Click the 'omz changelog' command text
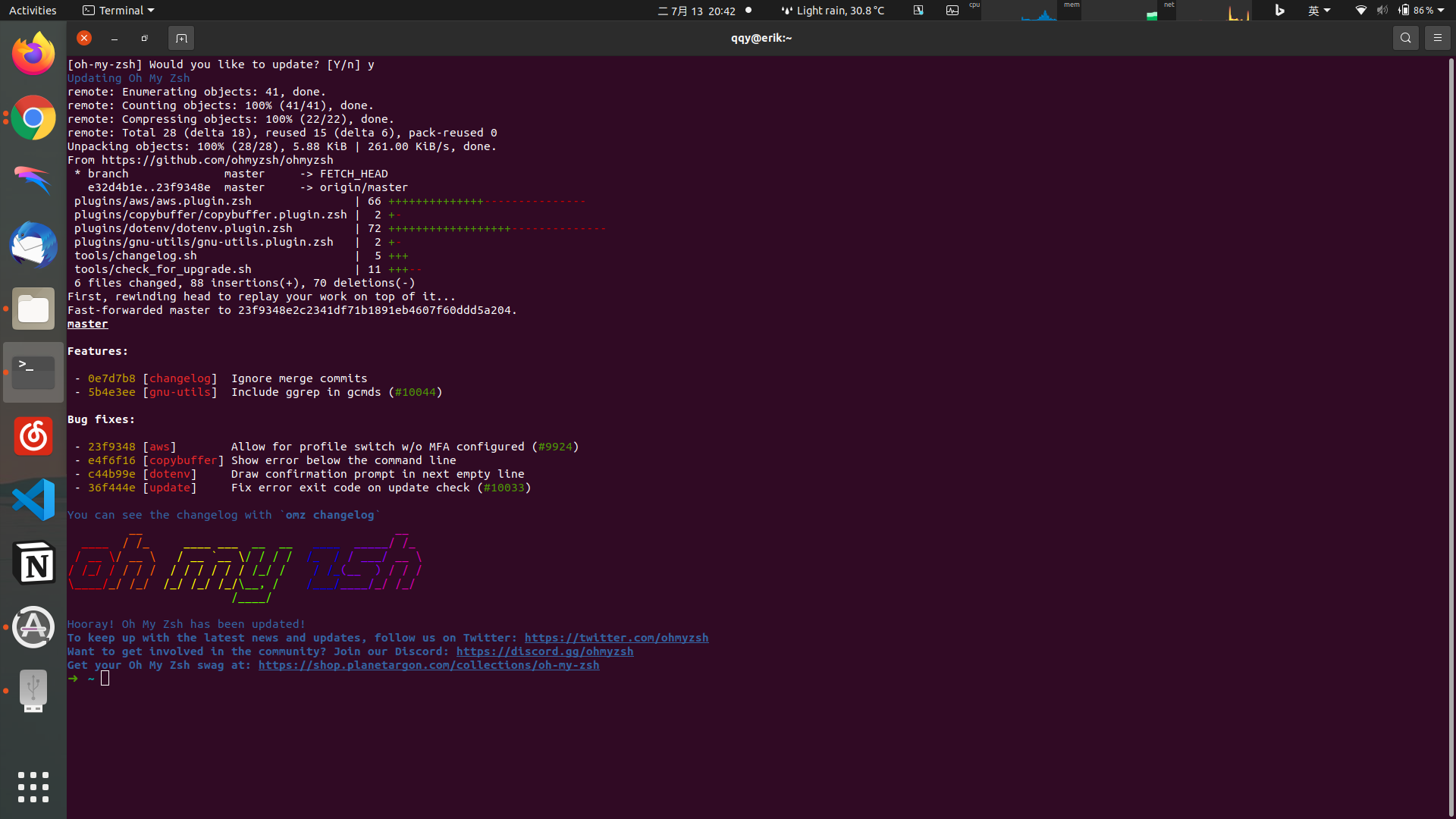Image resolution: width=1456 pixels, height=819 pixels. (x=330, y=515)
